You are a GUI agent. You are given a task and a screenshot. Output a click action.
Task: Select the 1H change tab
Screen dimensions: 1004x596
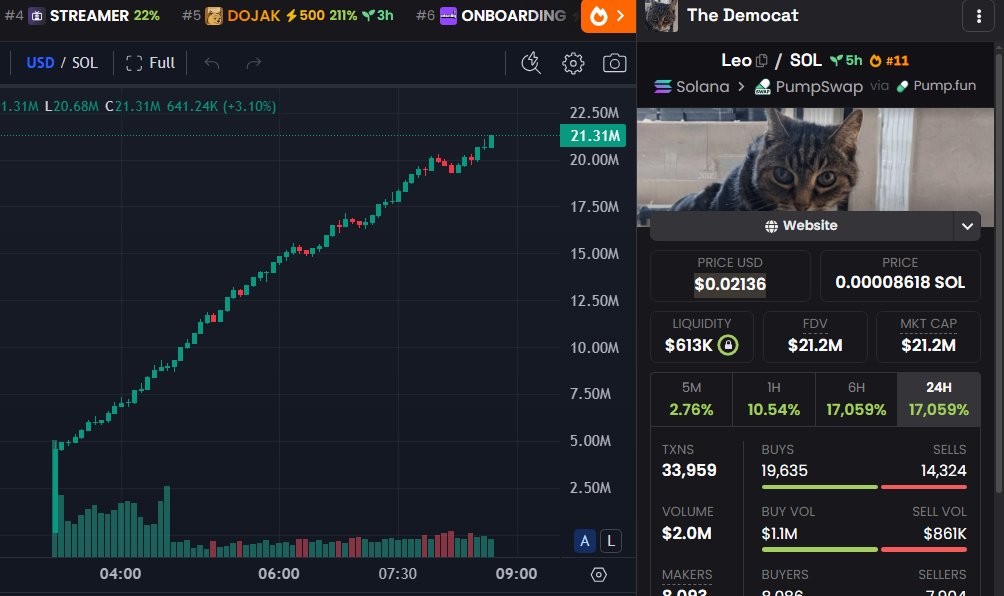coord(773,399)
